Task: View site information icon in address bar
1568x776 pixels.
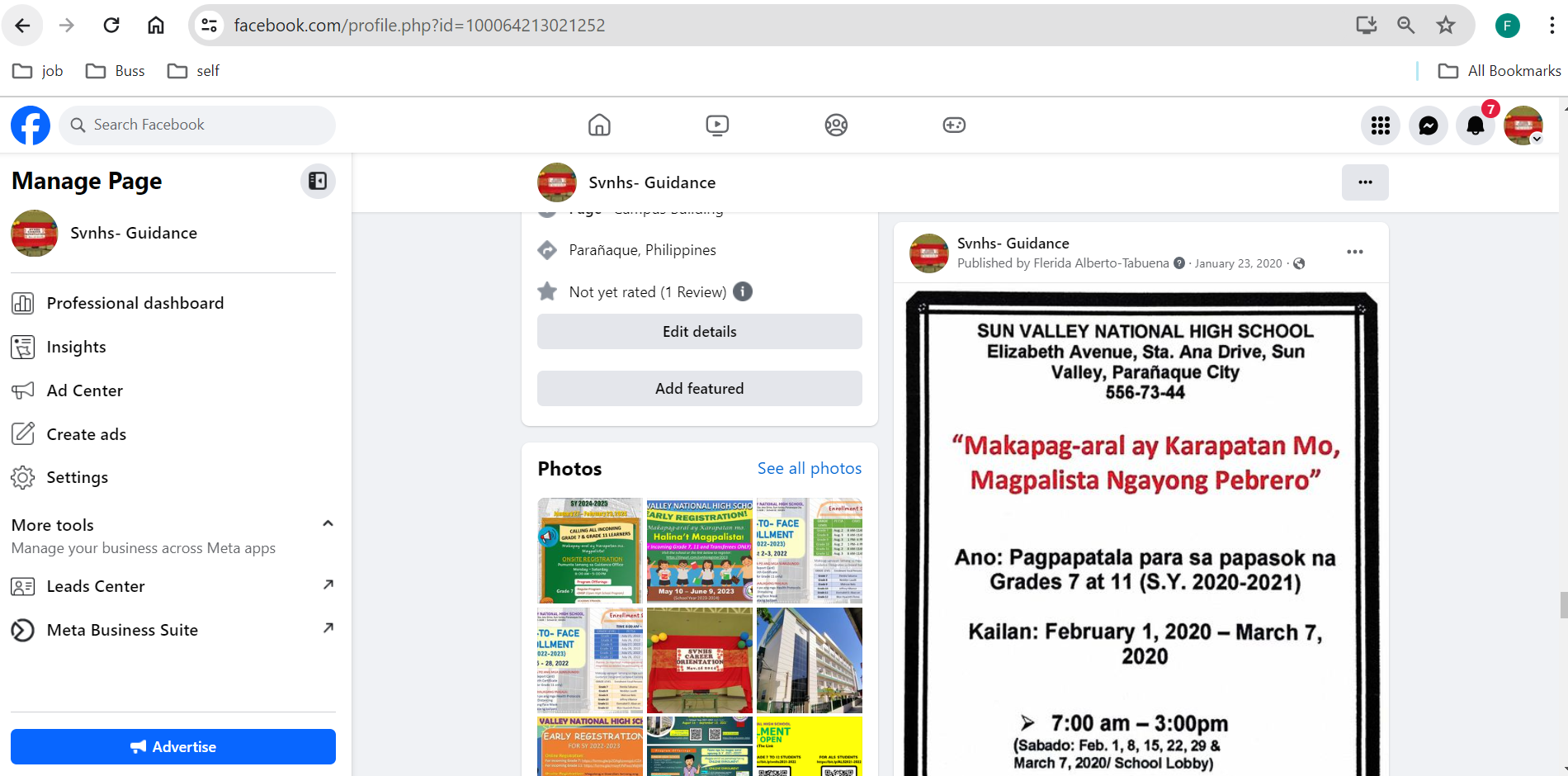Action: [210, 26]
